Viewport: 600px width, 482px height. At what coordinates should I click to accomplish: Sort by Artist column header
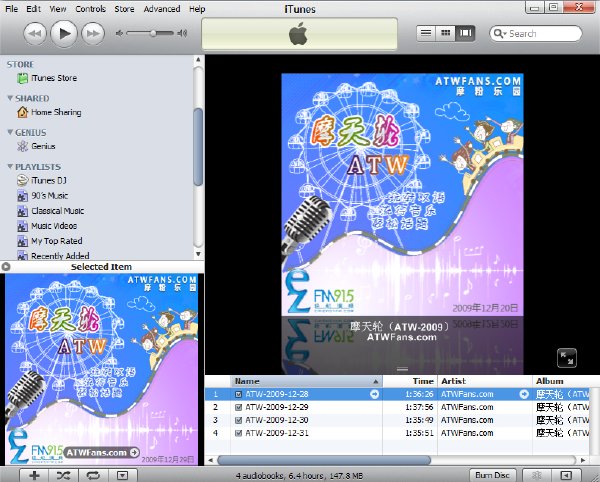tap(485, 381)
